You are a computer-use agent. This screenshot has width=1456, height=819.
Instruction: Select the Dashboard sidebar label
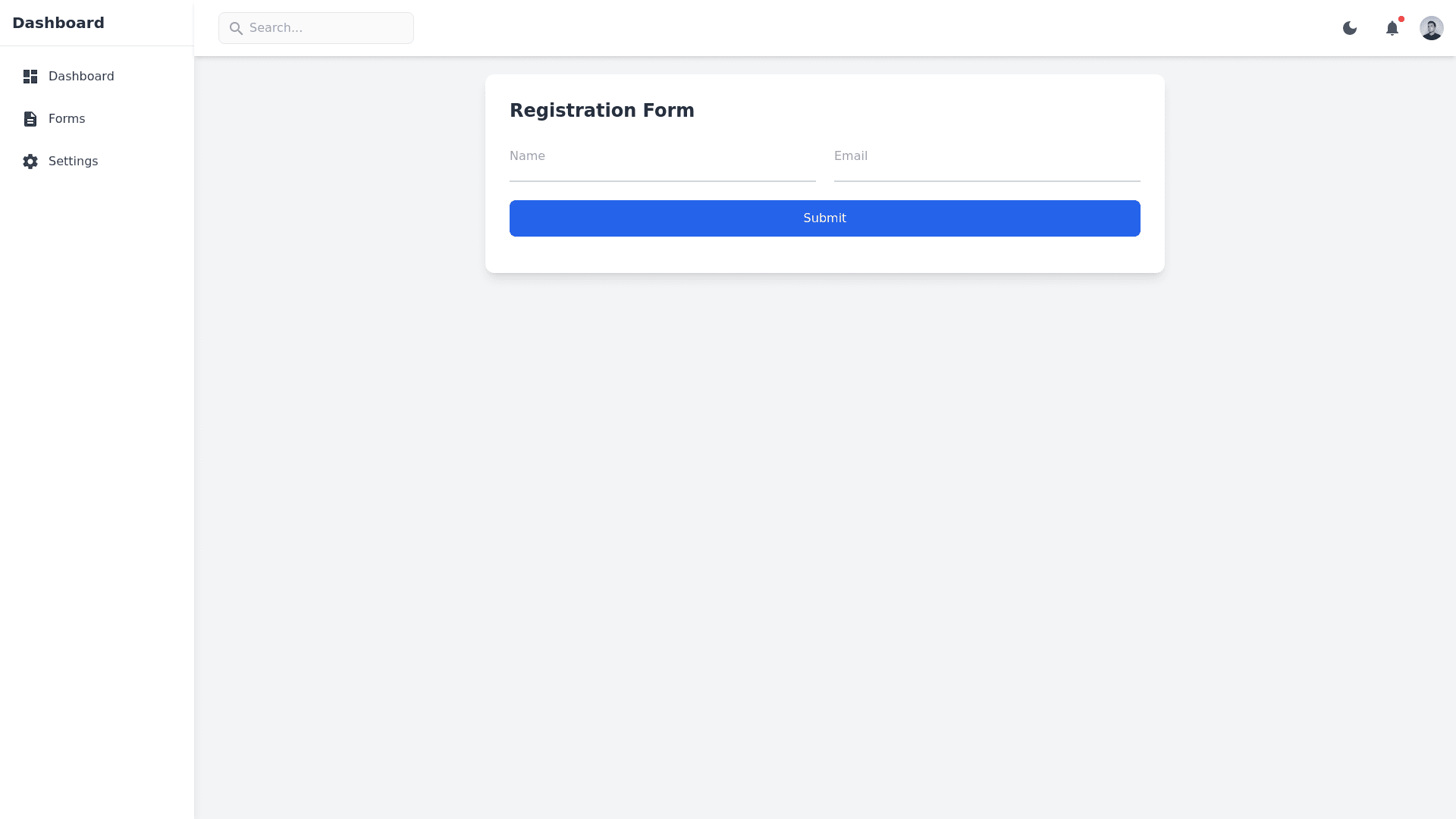81,77
